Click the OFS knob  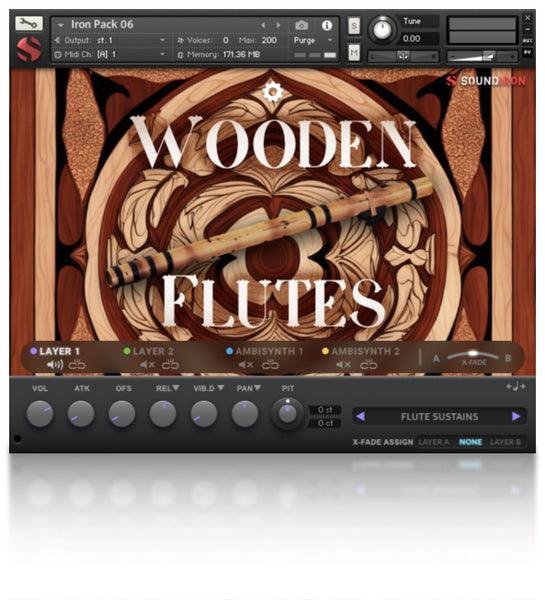(122, 414)
